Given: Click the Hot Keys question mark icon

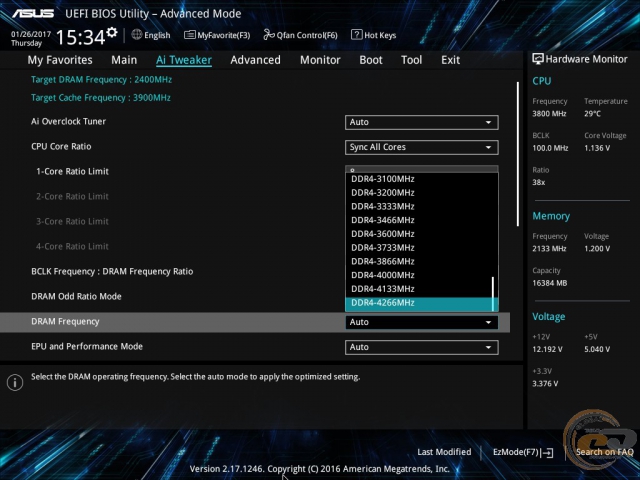Looking at the screenshot, I should 356,35.
